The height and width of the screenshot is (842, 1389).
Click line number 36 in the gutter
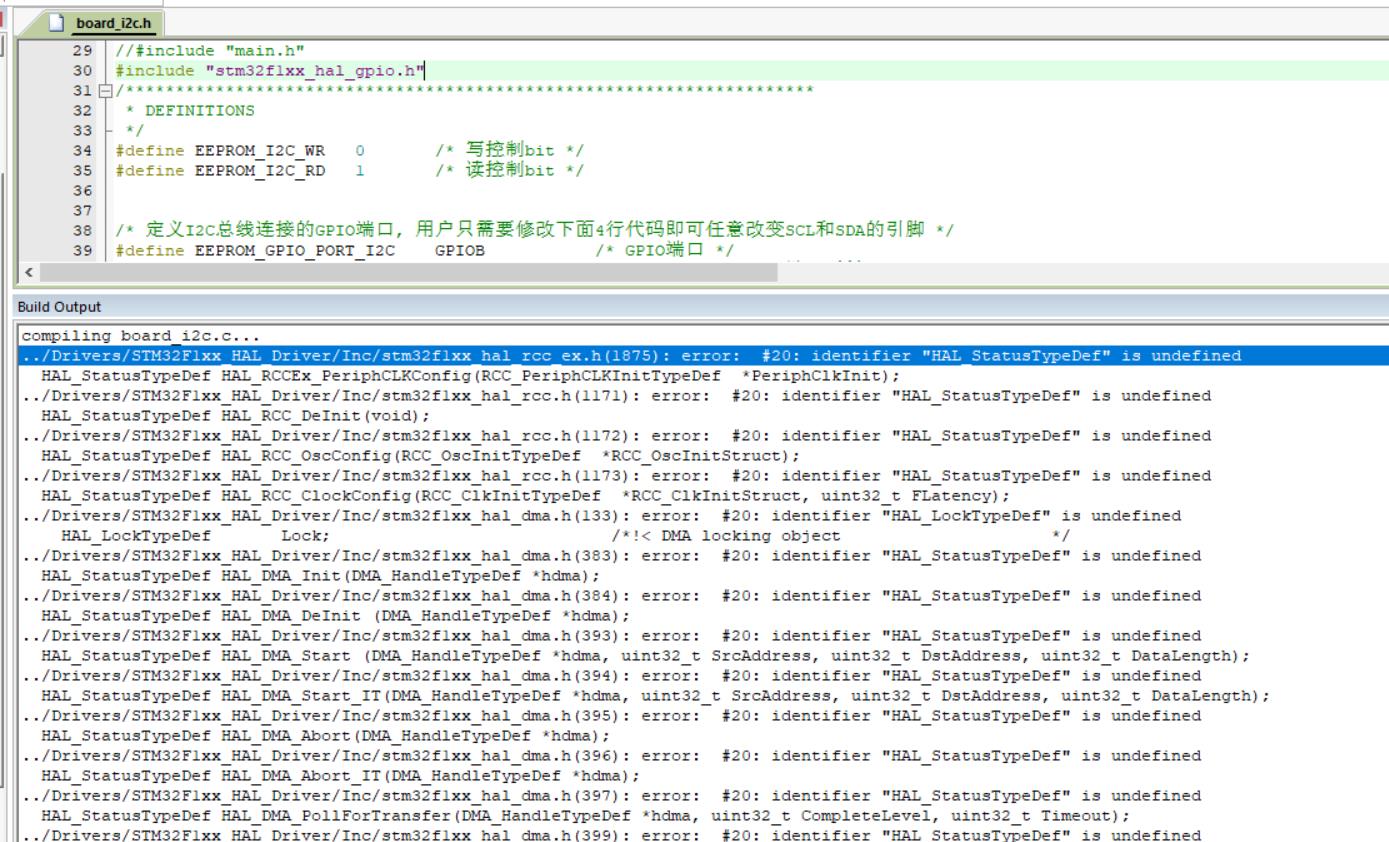pyautogui.click(x=82, y=191)
